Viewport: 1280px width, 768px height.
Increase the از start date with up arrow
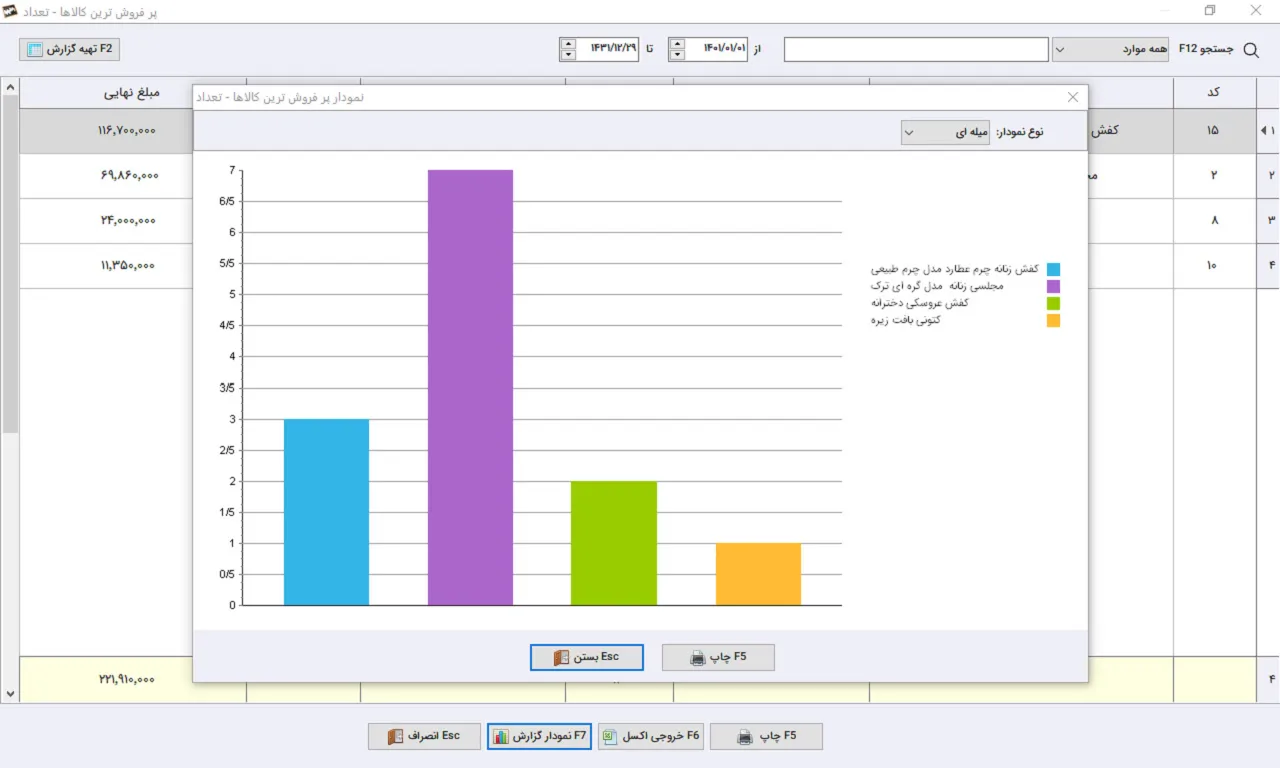click(x=677, y=43)
